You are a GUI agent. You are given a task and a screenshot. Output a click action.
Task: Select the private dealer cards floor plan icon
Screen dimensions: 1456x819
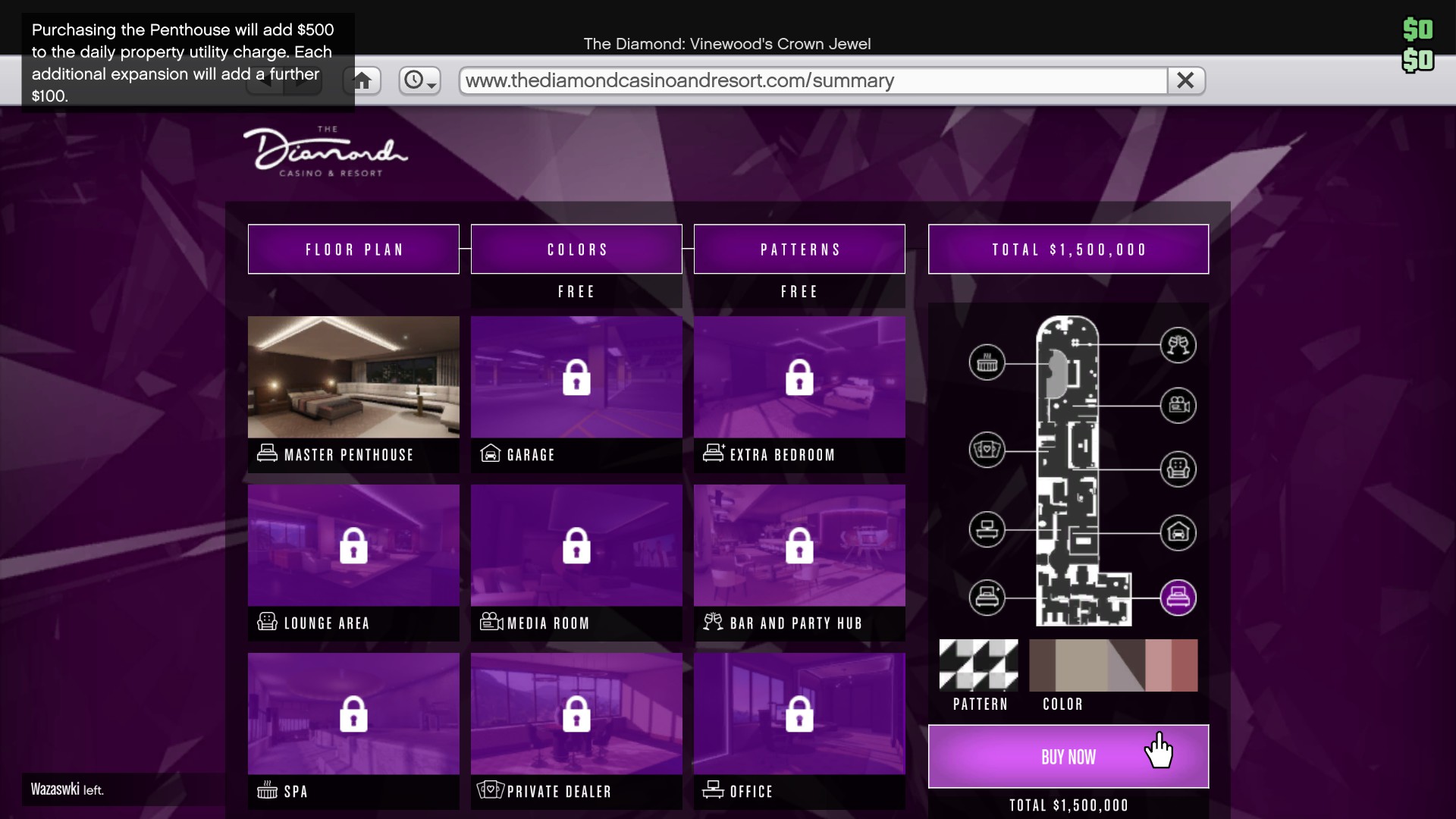pyautogui.click(x=987, y=450)
